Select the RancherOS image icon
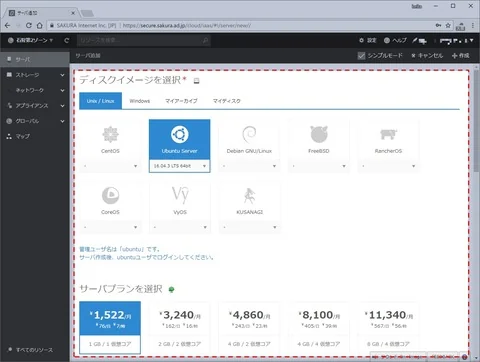Image resolution: width=480 pixels, height=362 pixels. [388, 134]
